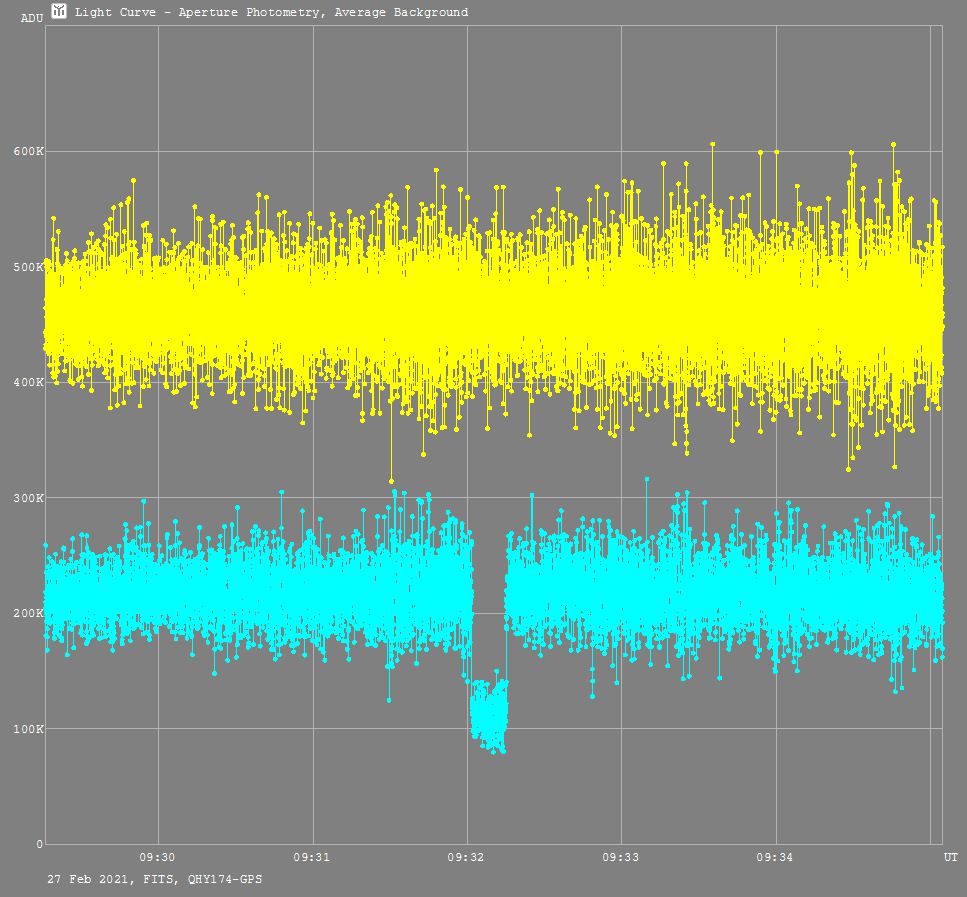
Task: Click the 100K y-axis label
Action: 28,729
